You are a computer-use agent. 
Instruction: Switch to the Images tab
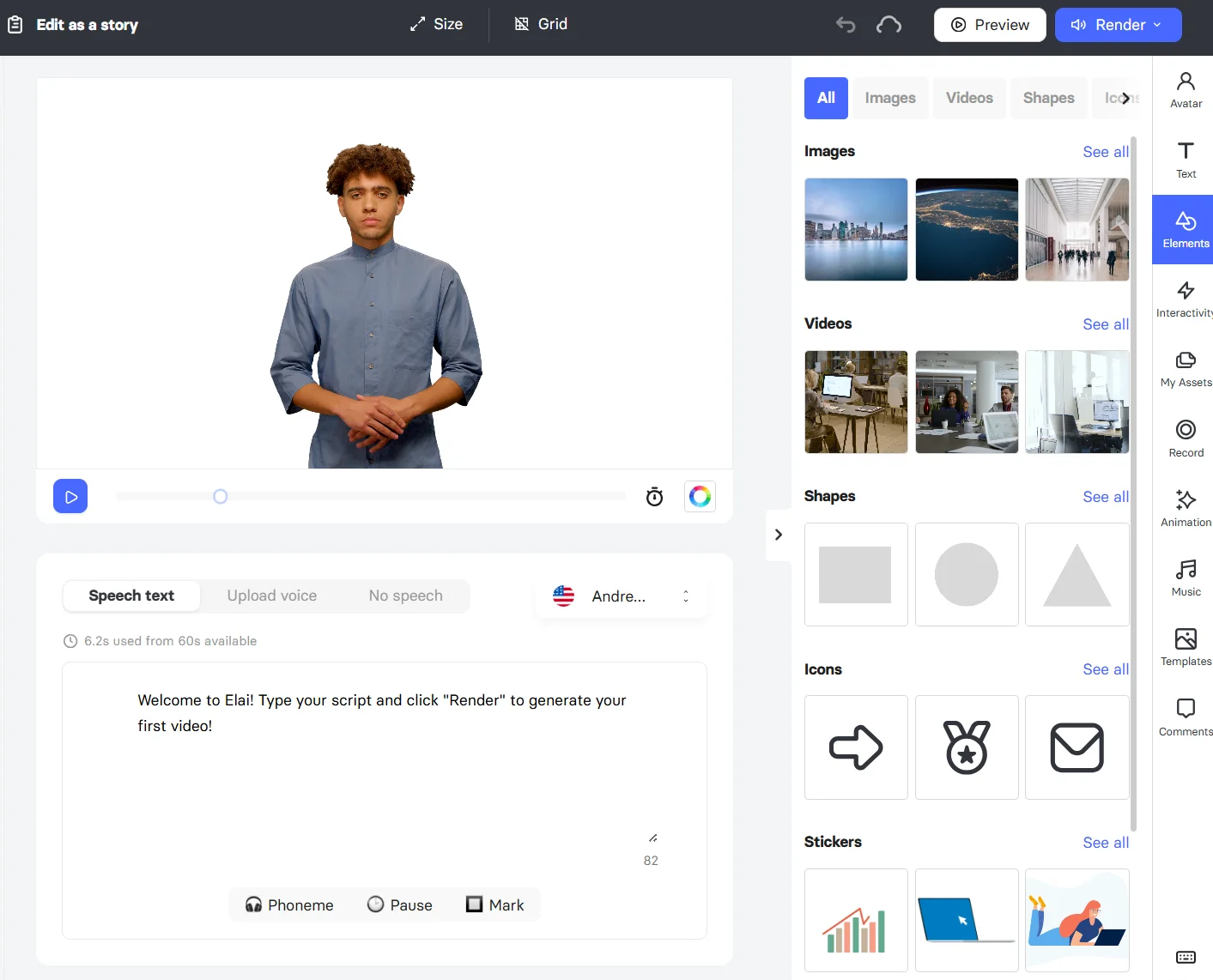tap(890, 98)
